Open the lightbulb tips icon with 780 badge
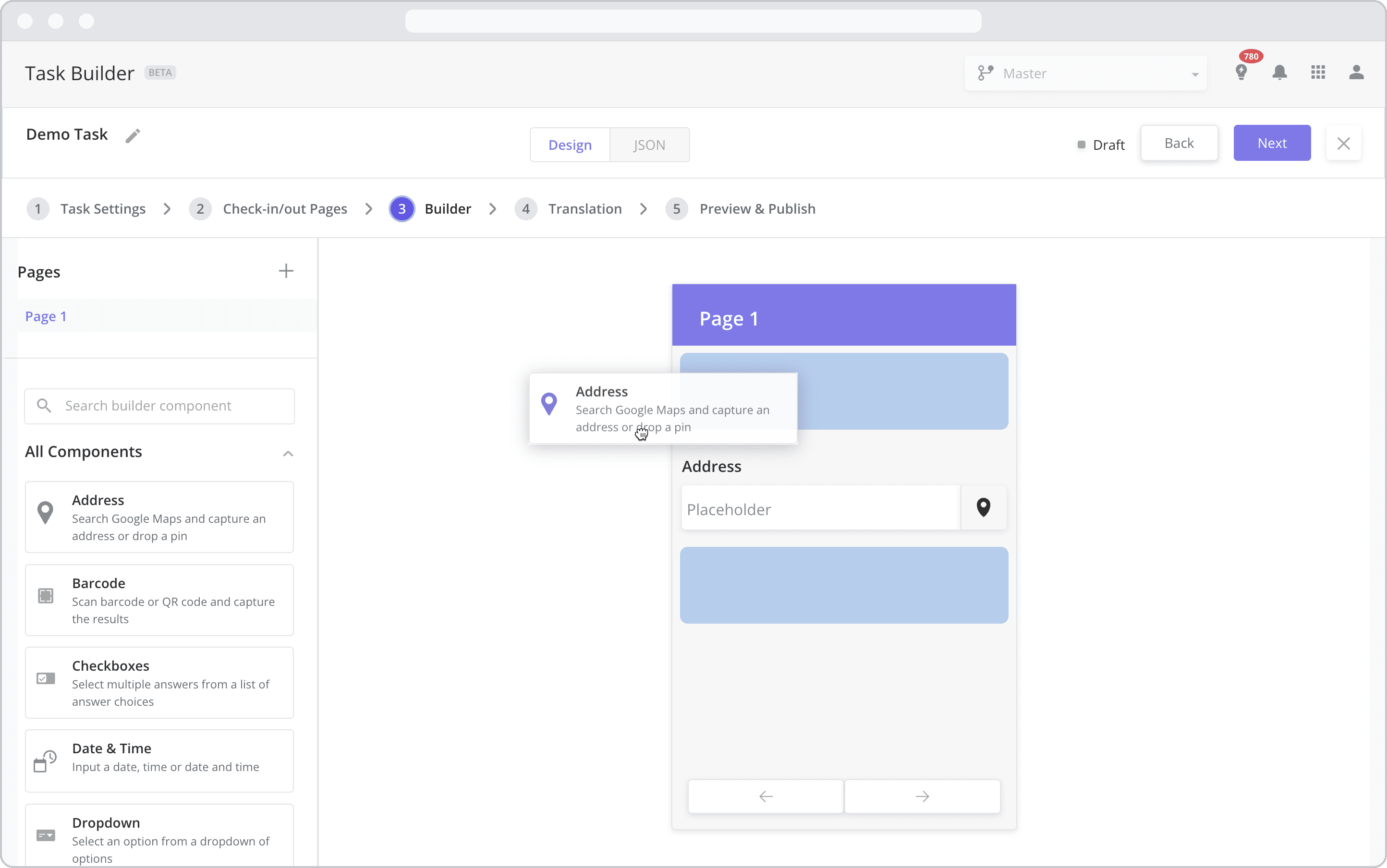The width and height of the screenshot is (1387, 868). coord(1241,72)
